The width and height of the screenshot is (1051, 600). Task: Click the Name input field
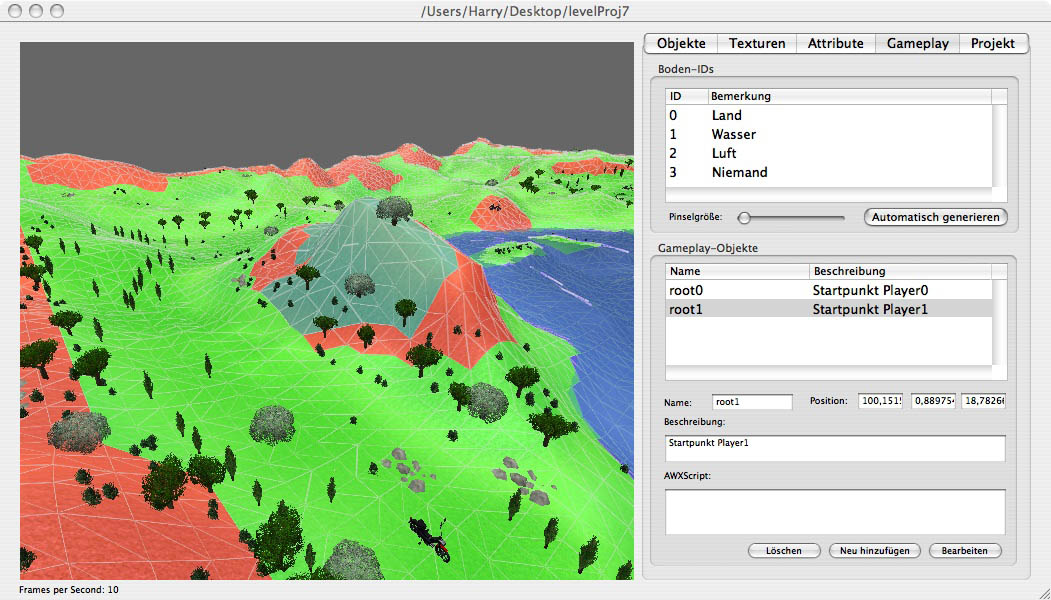(x=752, y=401)
